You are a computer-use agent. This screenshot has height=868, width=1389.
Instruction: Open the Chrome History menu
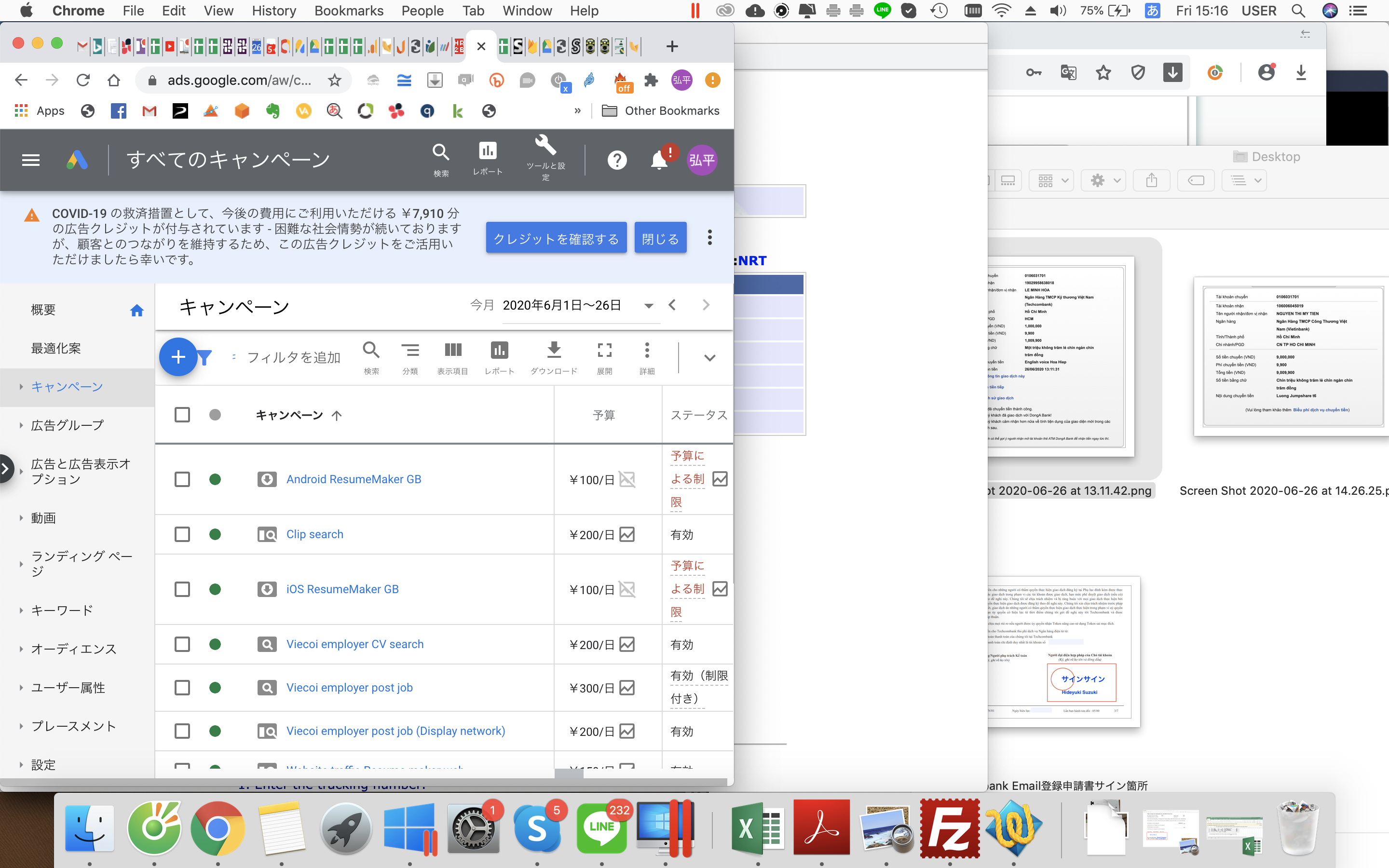(274, 11)
